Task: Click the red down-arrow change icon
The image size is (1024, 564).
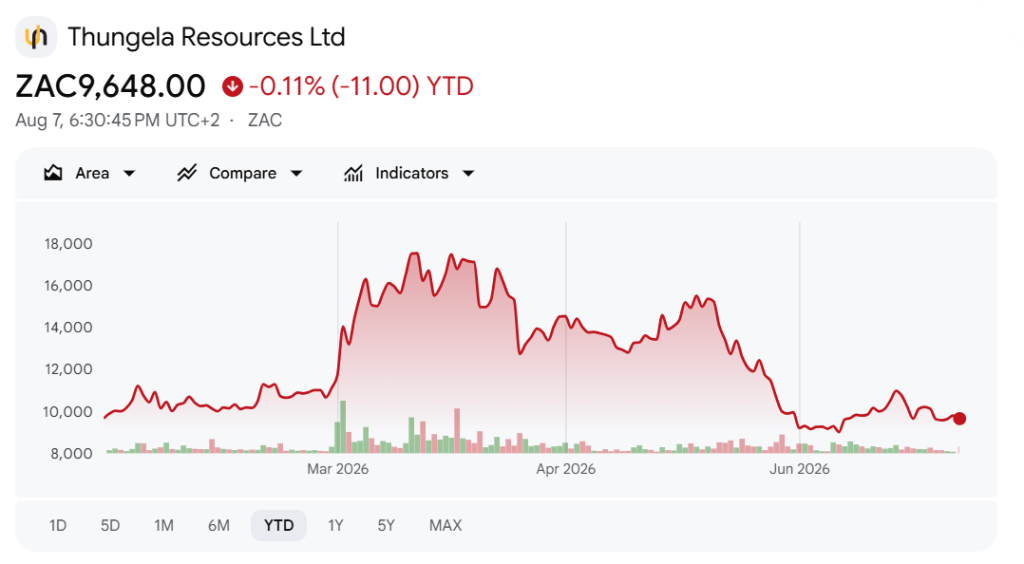Action: tap(232, 86)
